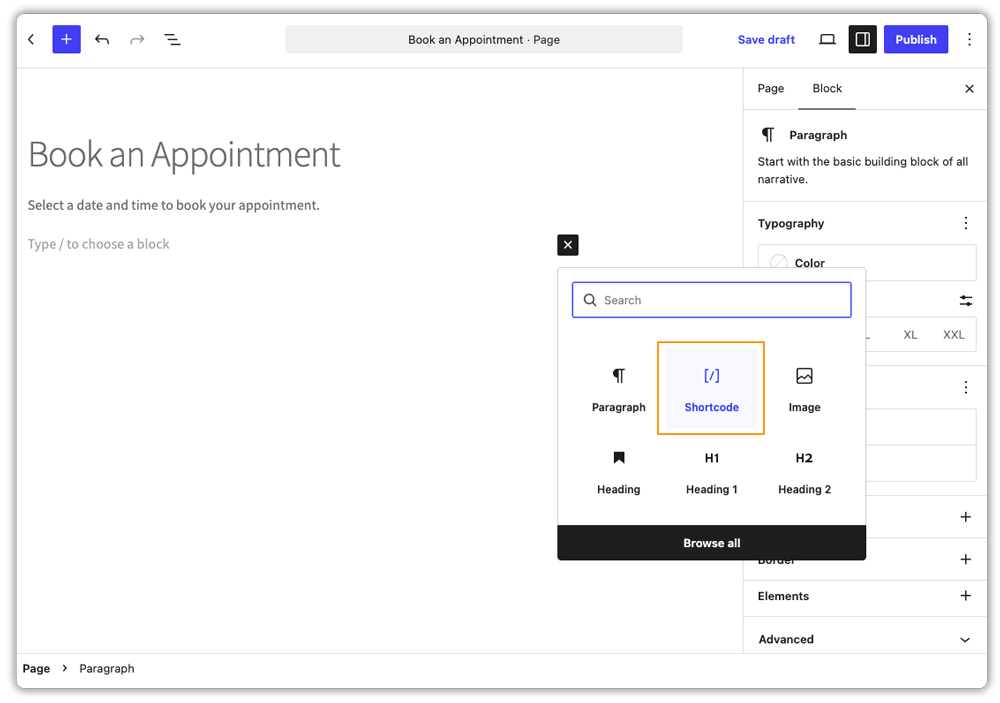
Task: Insert a Paragraph block from inserter
Action: pyautogui.click(x=619, y=389)
